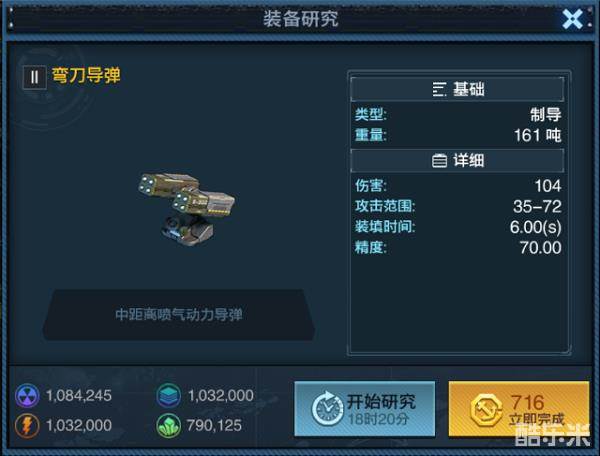Close the 装备研究 dialog
The width and height of the screenshot is (600, 456).
[572, 19]
